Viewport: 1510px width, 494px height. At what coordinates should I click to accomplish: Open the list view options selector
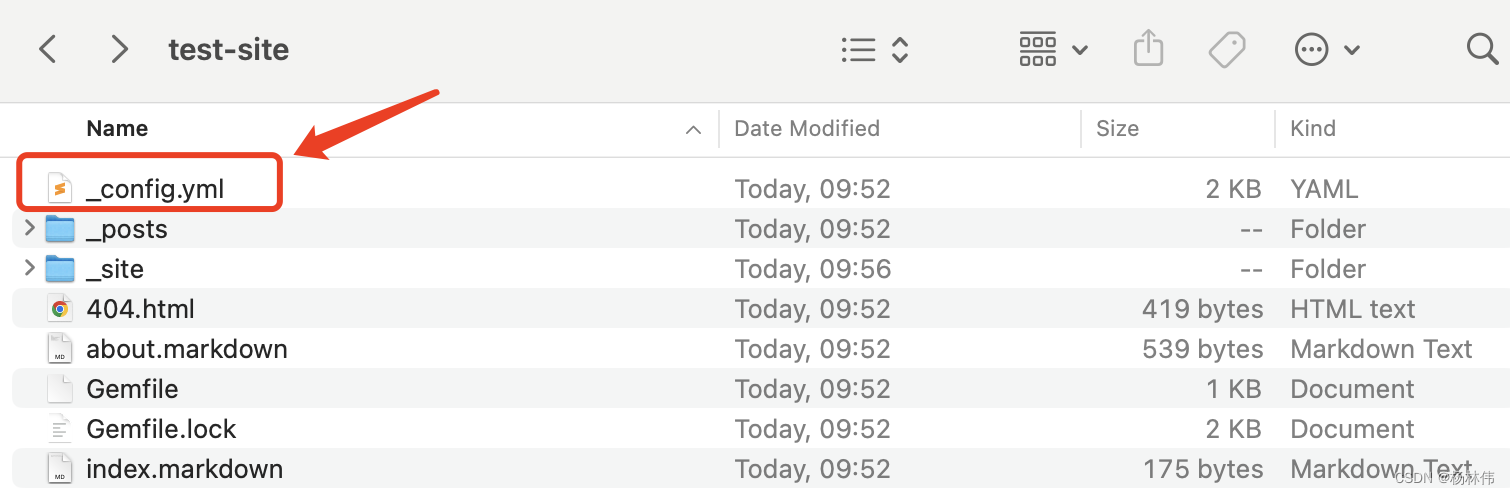point(874,49)
